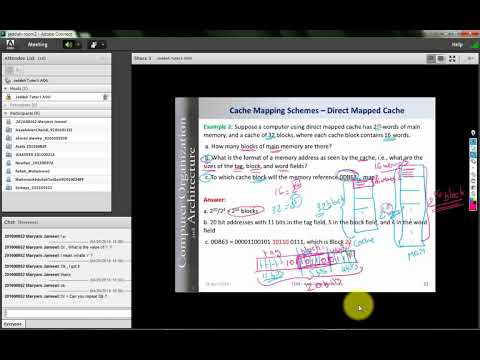This screenshot has height=360, width=480.
Task: Toggle full screen for Share pod
Action: coord(452,59)
